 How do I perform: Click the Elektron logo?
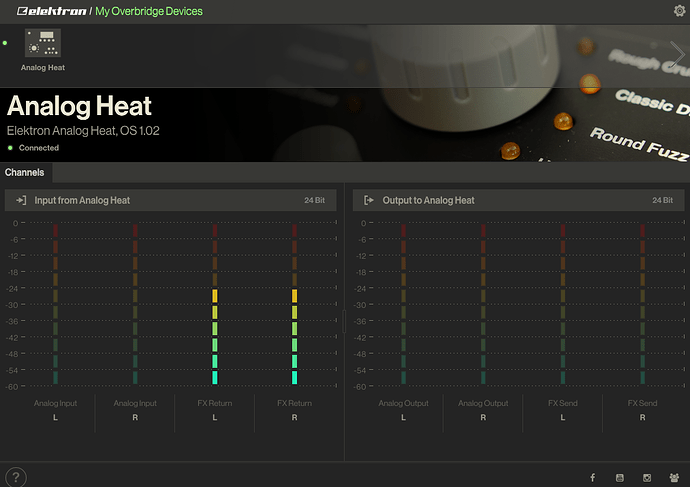(x=44, y=11)
